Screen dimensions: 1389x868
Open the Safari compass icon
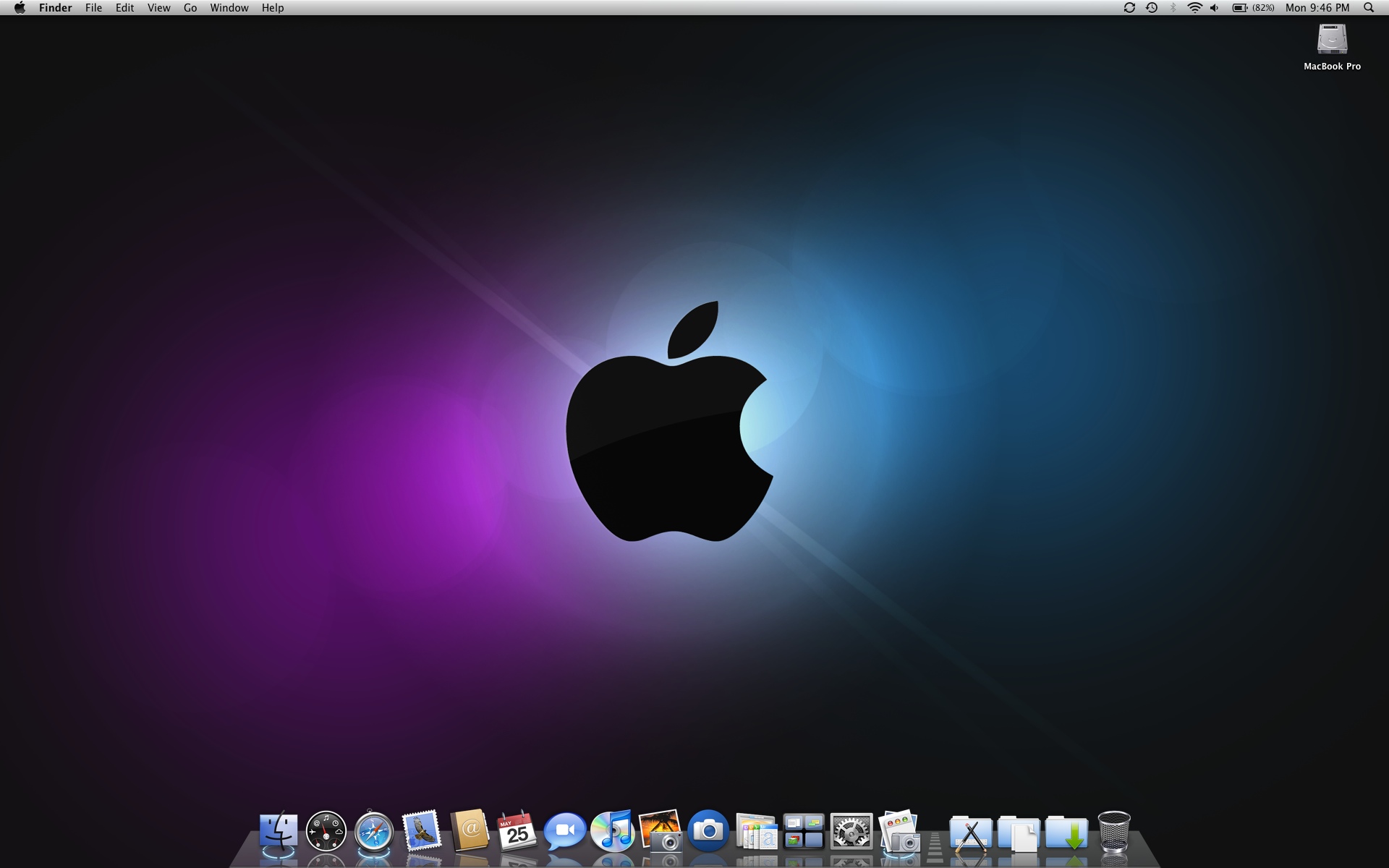(374, 831)
